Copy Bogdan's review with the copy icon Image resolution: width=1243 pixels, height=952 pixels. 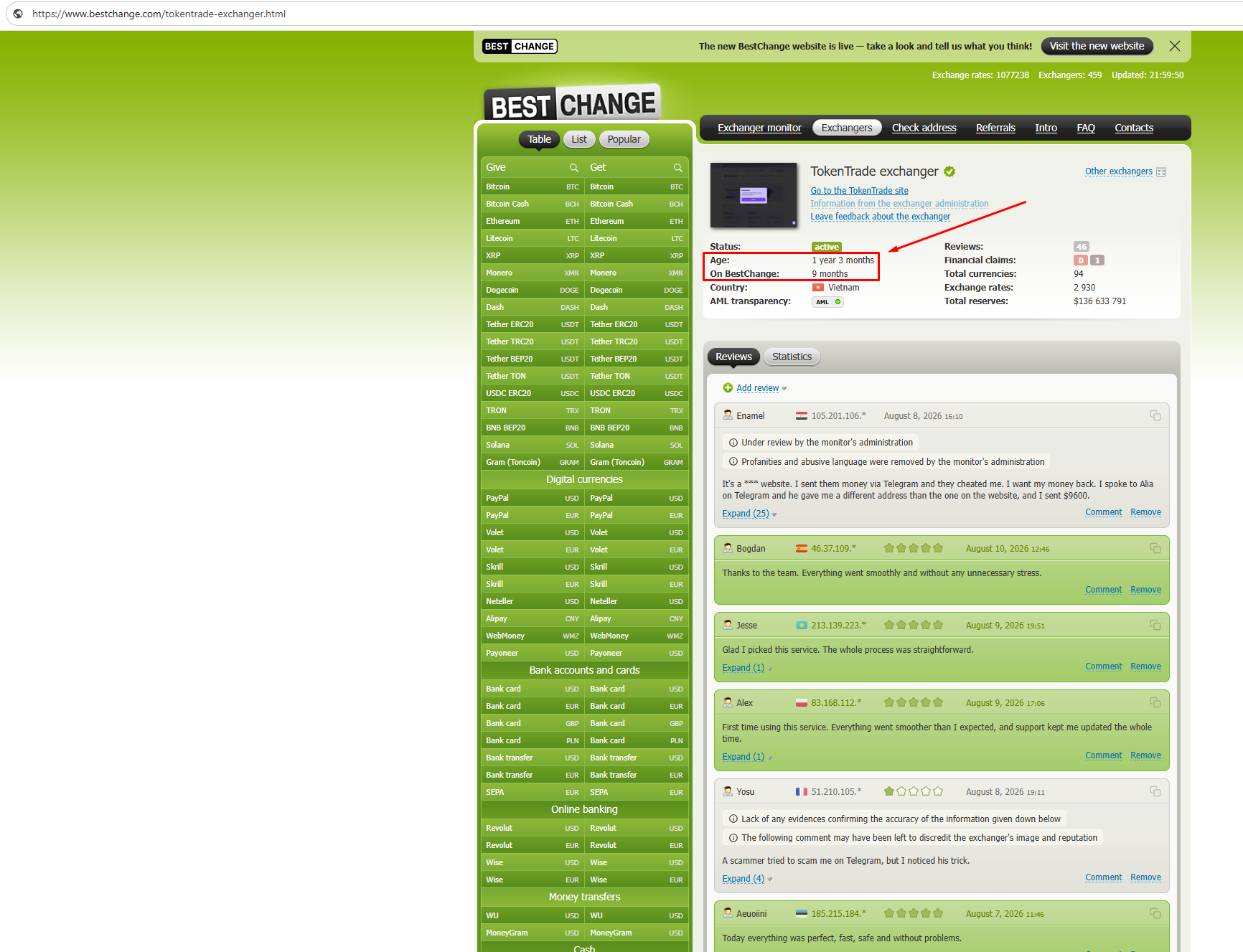coord(1155,548)
